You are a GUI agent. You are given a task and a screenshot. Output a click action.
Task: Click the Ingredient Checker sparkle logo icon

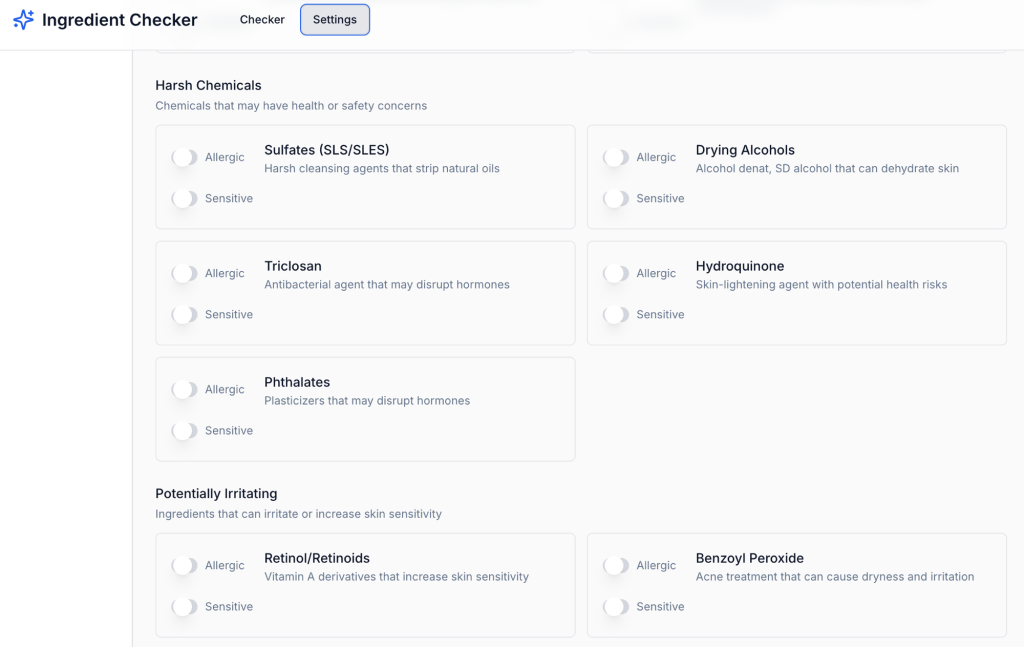(23, 20)
